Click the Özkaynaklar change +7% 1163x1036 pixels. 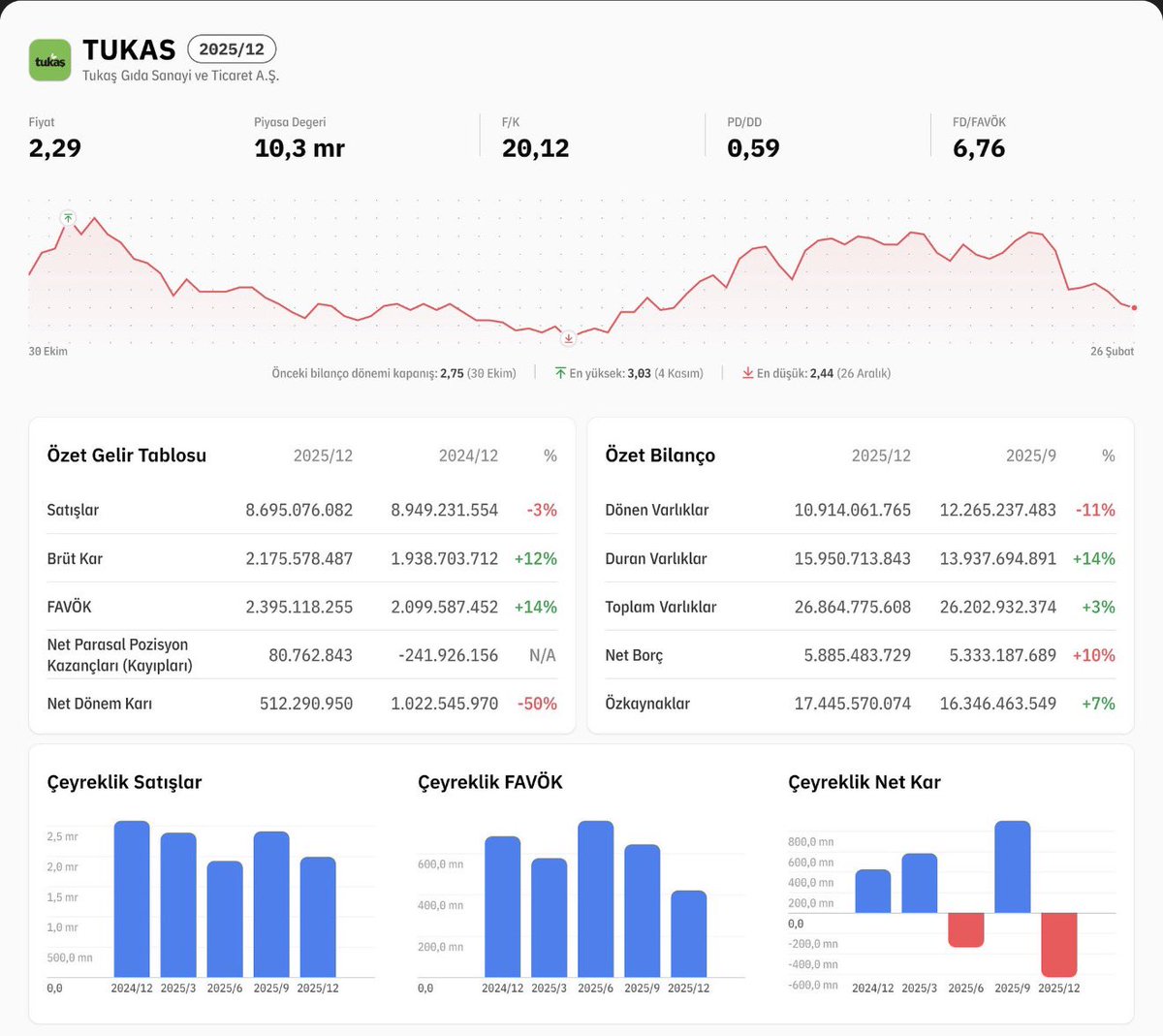pos(1099,704)
